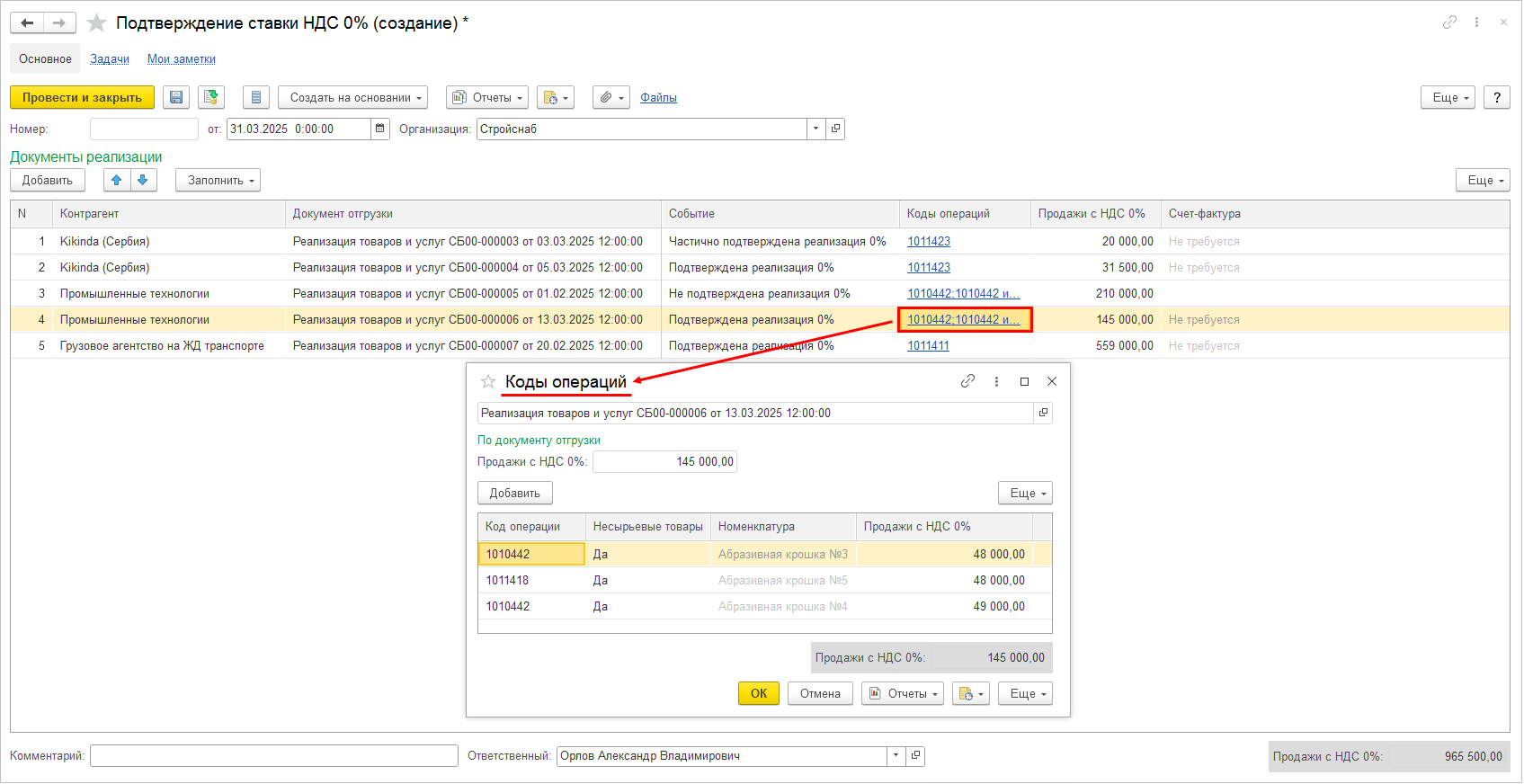The width and height of the screenshot is (1524, 784).
Task: Open the Мои заметки tab
Action: click(181, 59)
